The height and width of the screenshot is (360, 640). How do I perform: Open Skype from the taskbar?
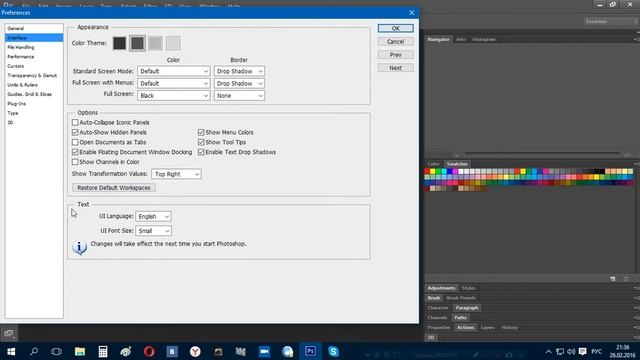333,351
